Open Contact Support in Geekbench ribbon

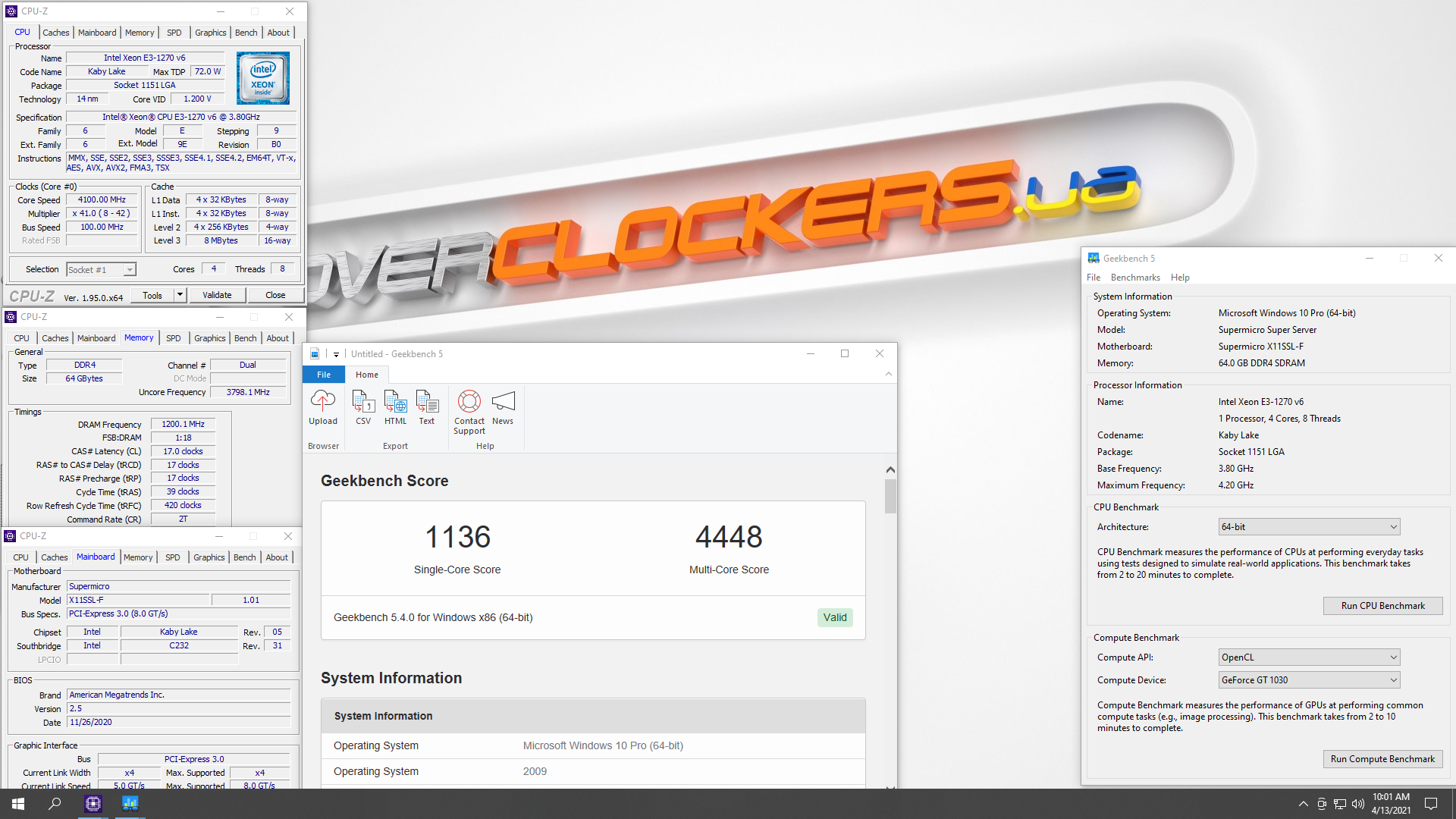click(x=469, y=413)
